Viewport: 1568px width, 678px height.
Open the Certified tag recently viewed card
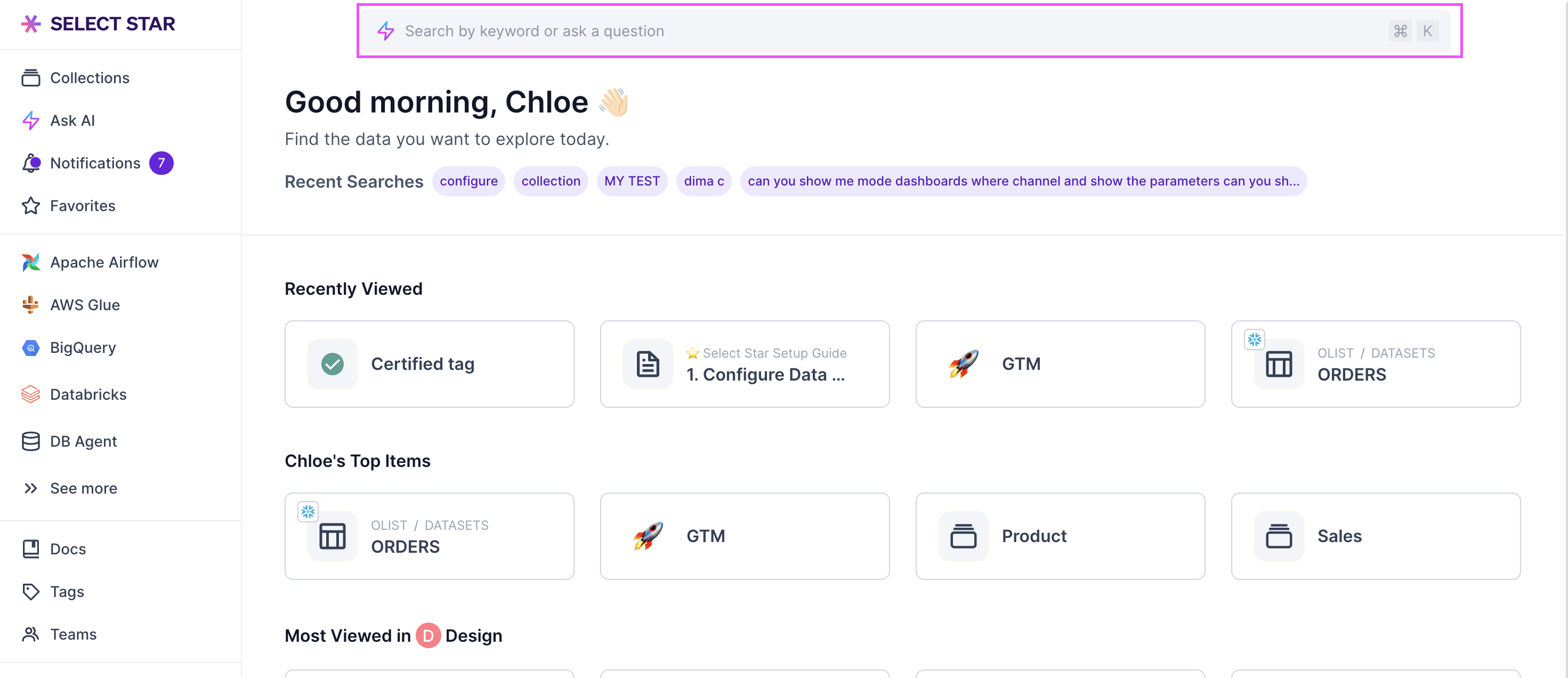point(429,364)
